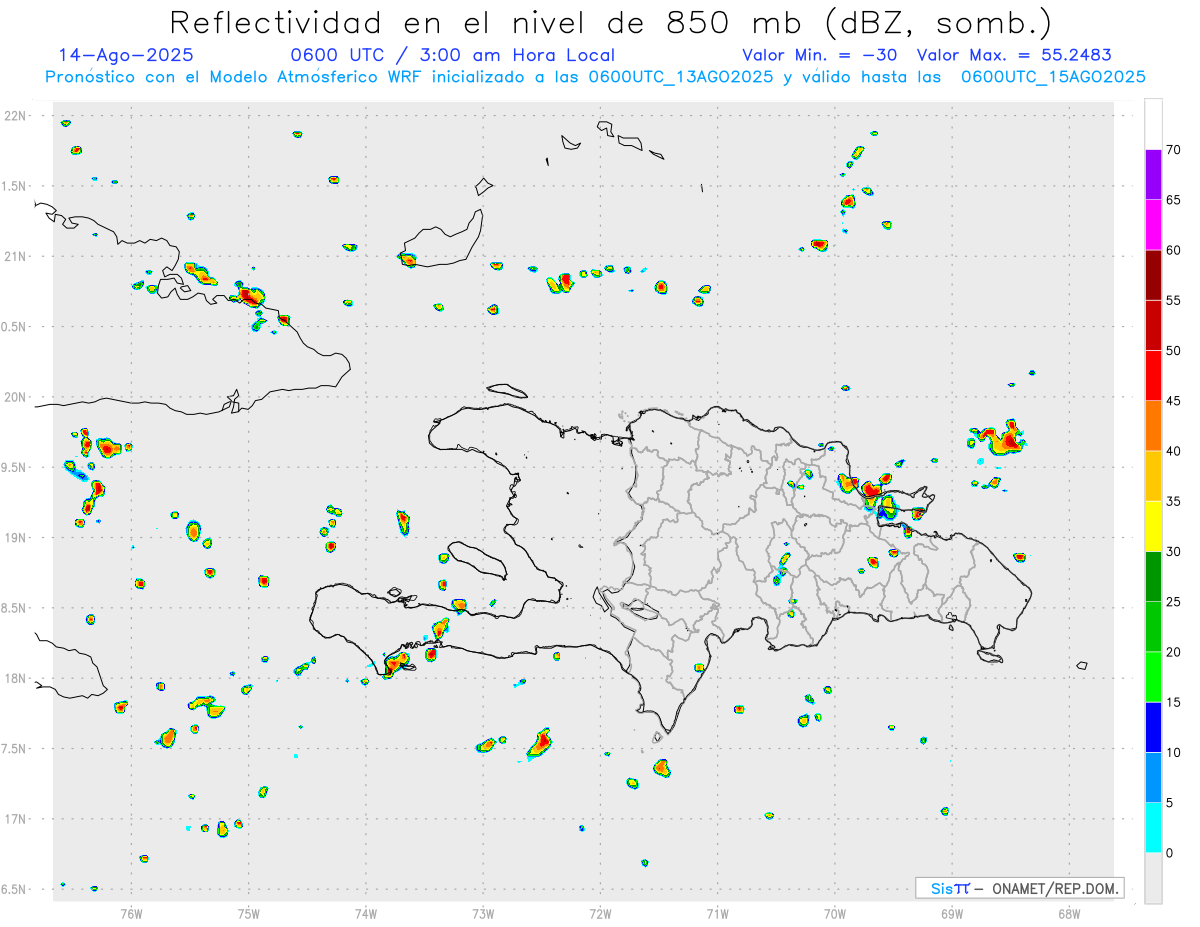Click the gray below-zero legend segment
The image size is (1200, 927).
1153,878
